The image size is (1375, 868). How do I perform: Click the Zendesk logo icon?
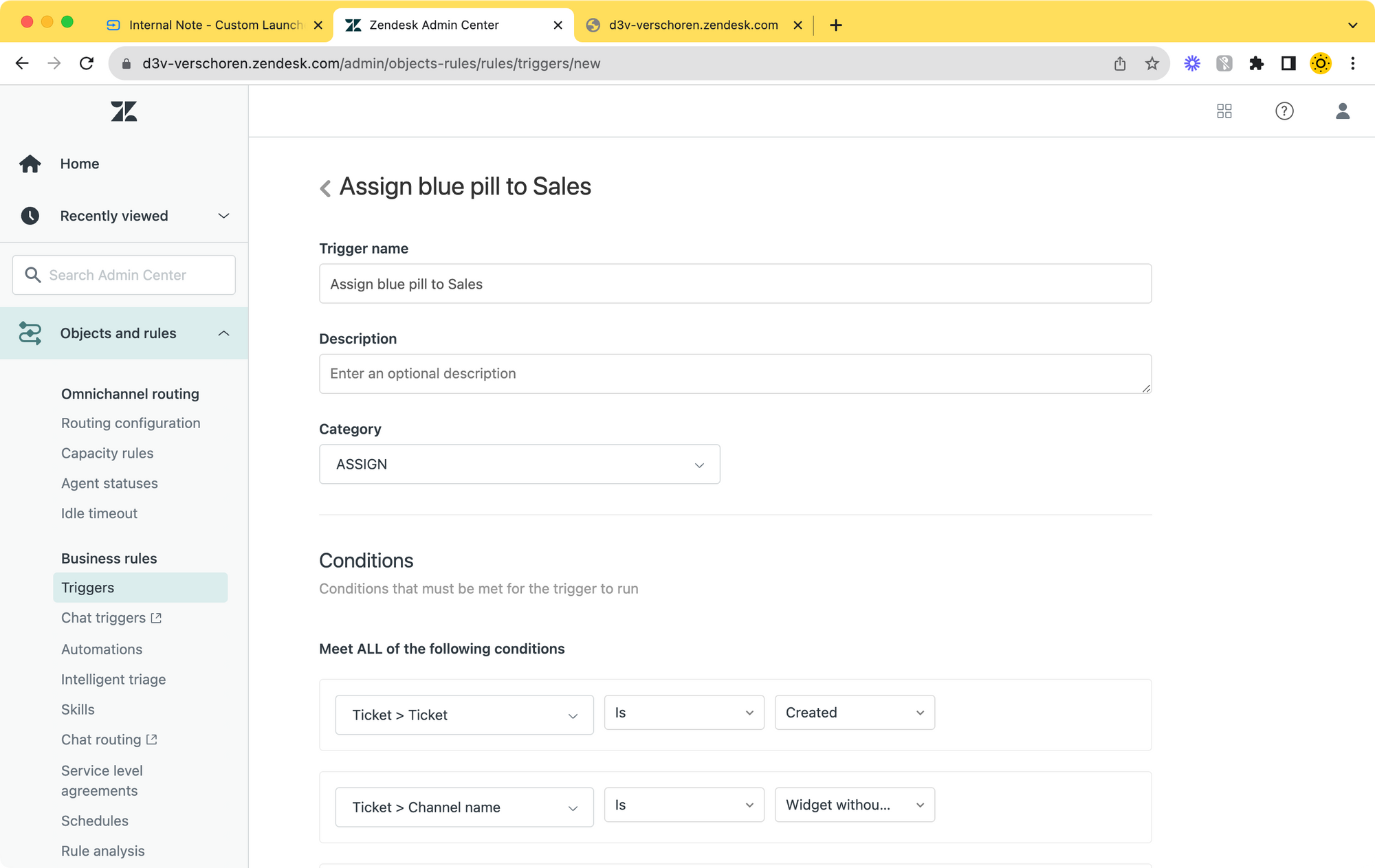(124, 111)
